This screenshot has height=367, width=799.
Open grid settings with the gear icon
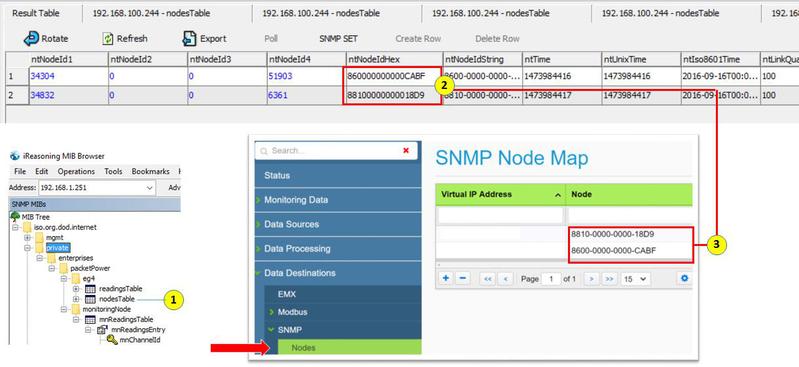[x=684, y=278]
